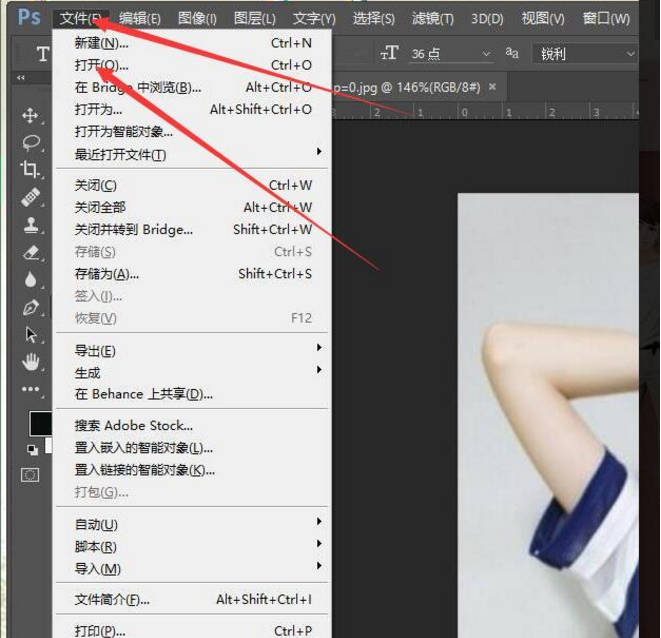
Task: Open the 编辑(E) menu
Action: pyautogui.click(x=140, y=19)
